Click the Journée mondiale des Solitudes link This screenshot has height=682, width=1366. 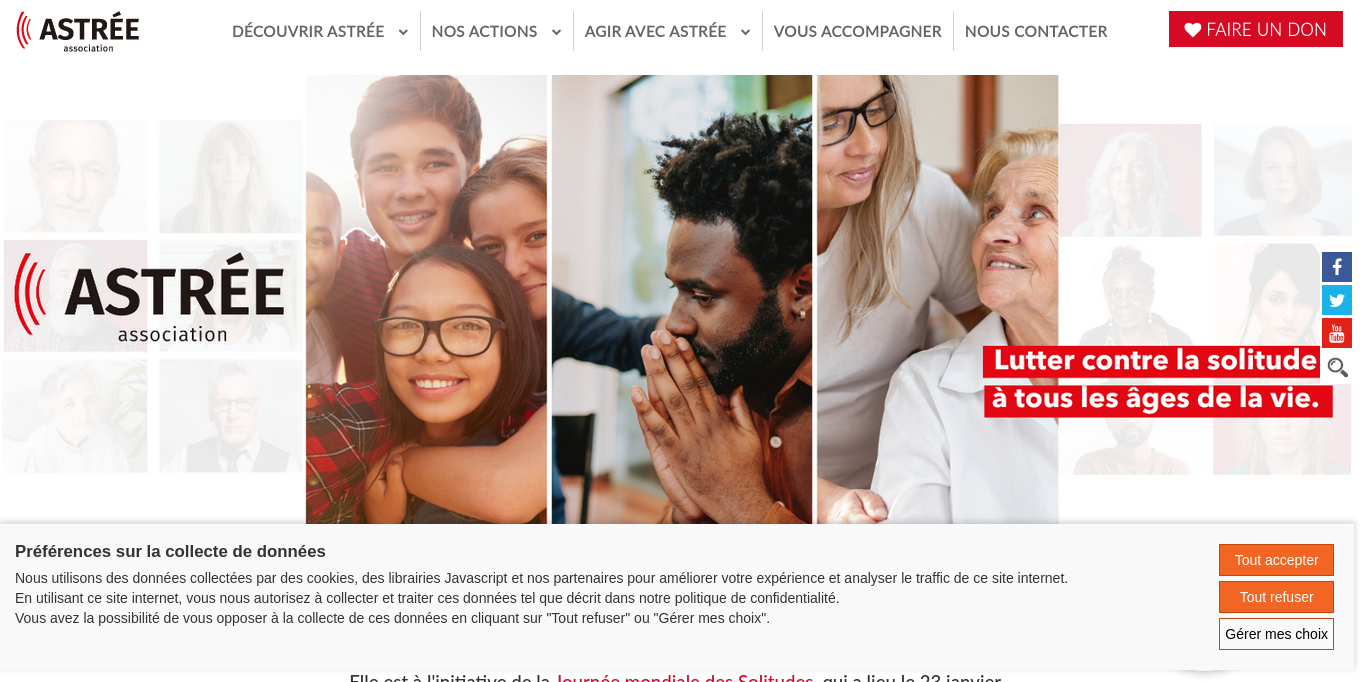(685, 678)
